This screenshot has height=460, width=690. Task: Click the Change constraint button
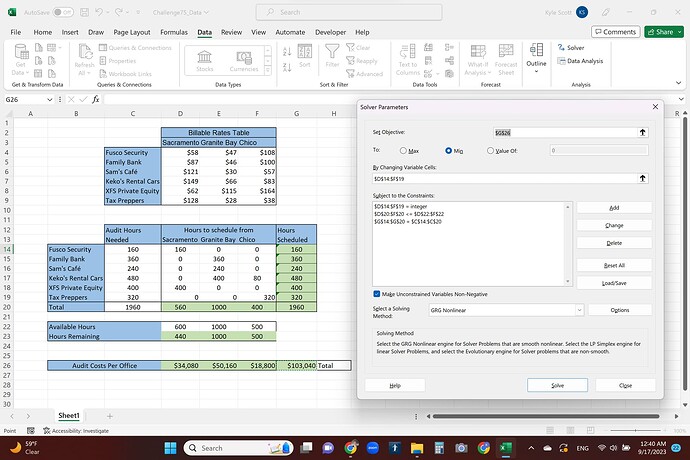click(614, 225)
